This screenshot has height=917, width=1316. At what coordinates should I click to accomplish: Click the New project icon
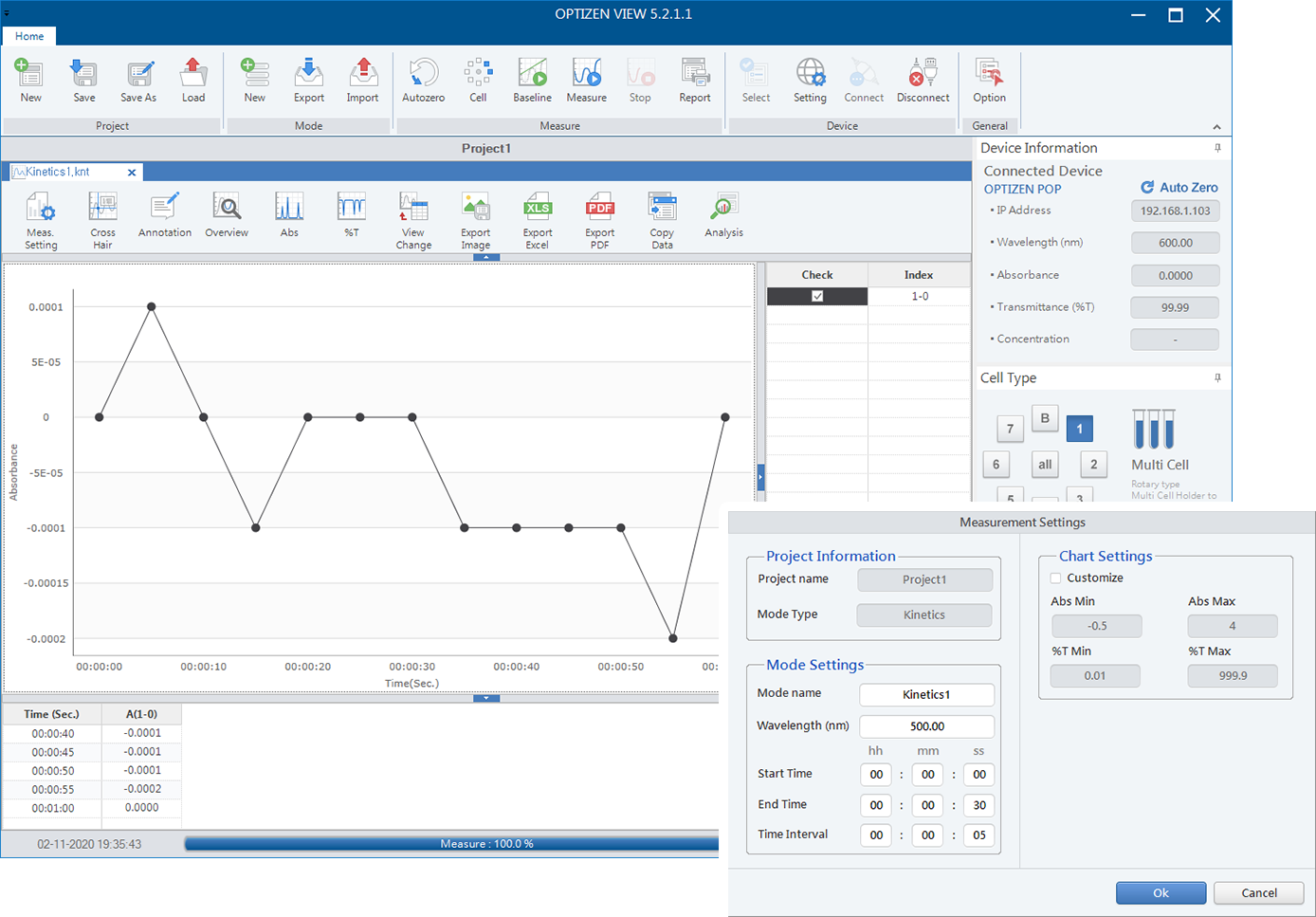tap(30, 74)
